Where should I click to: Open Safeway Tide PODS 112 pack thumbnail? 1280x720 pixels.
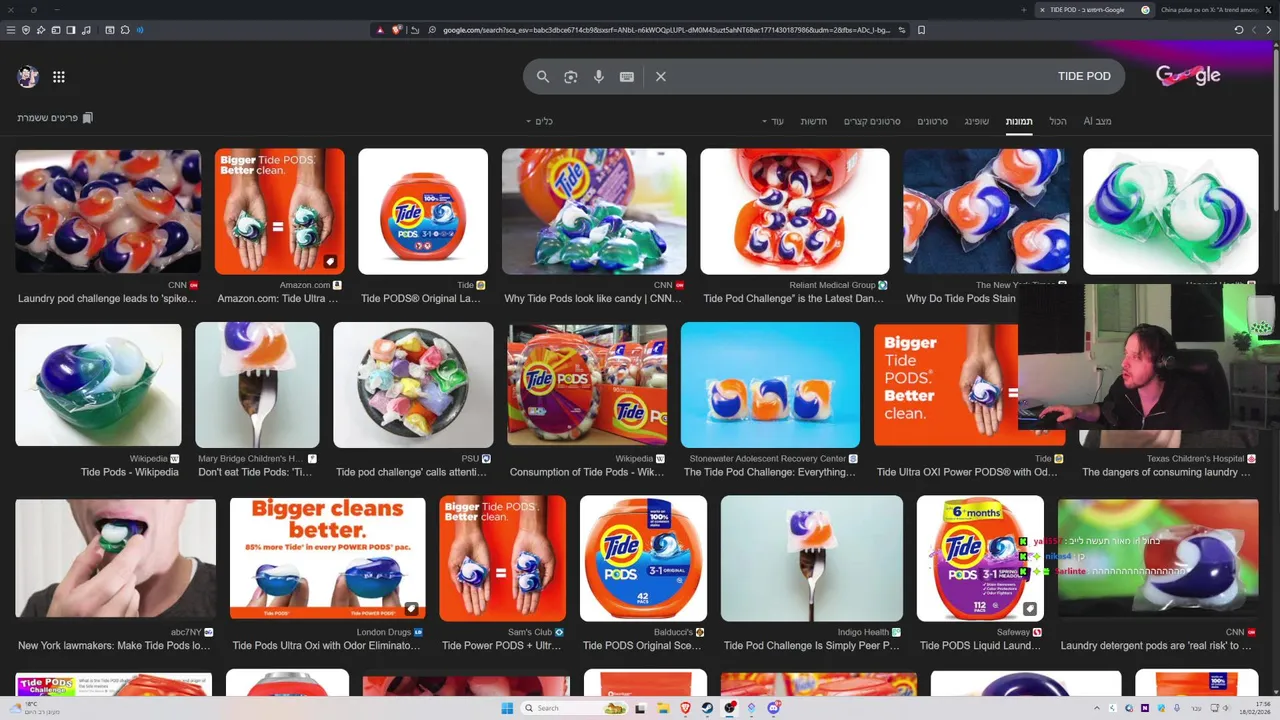(x=980, y=558)
